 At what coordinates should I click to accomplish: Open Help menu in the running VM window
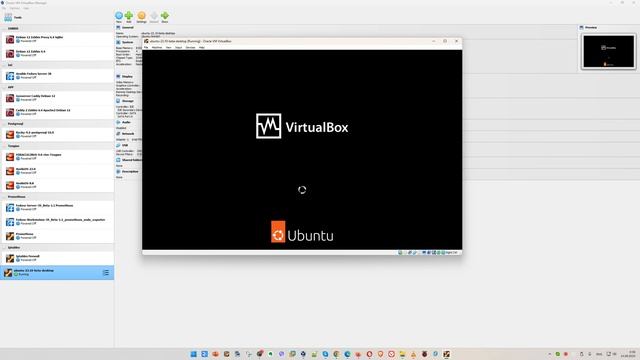pos(202,47)
